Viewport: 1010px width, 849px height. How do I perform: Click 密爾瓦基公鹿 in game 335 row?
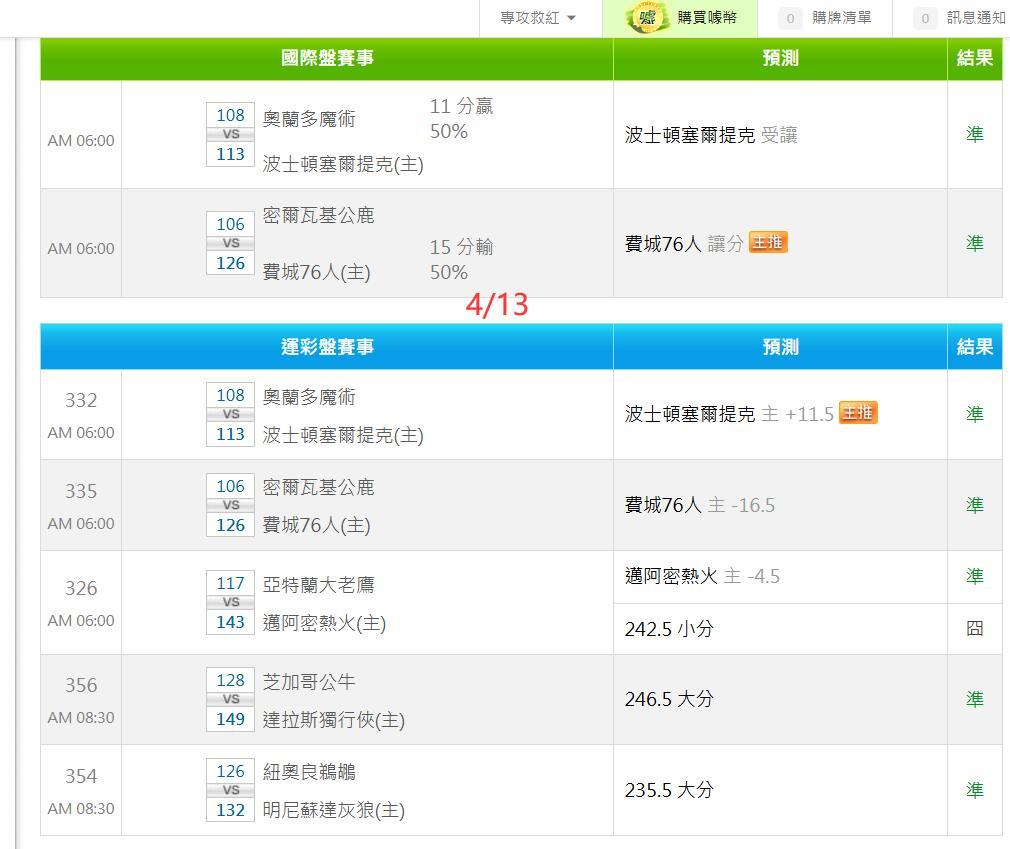318,487
